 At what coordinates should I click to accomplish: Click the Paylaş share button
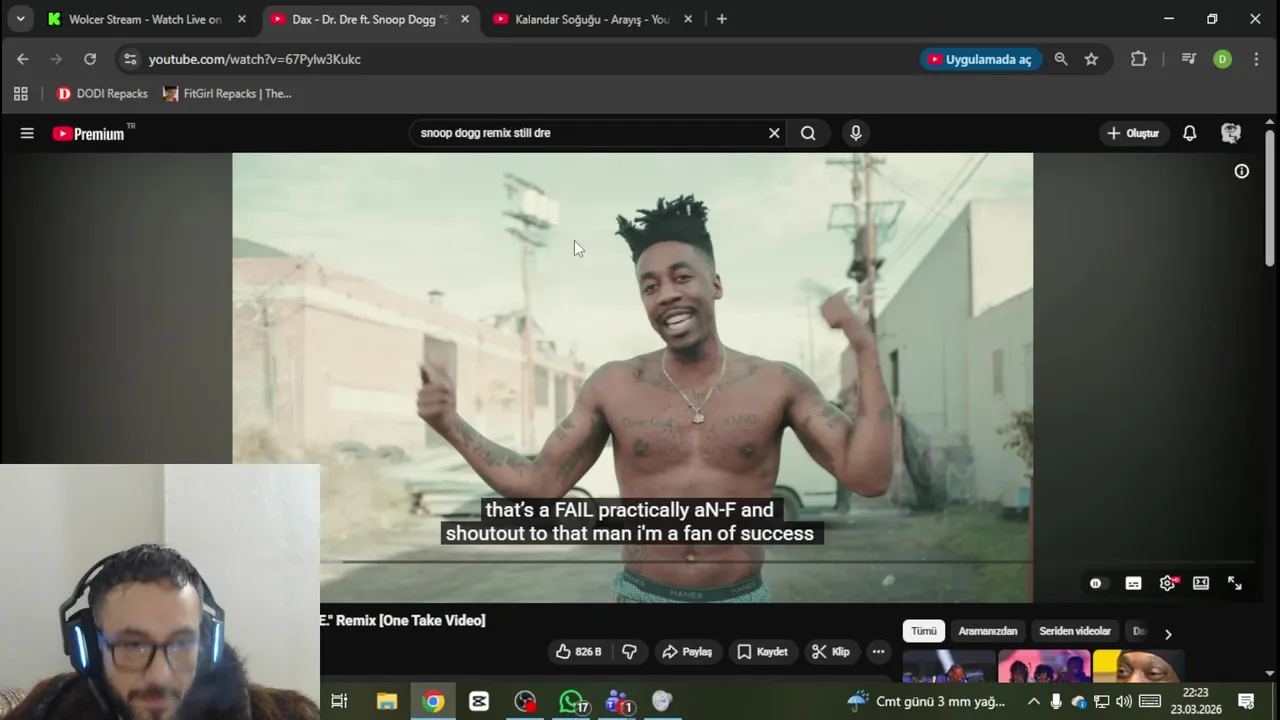click(687, 652)
